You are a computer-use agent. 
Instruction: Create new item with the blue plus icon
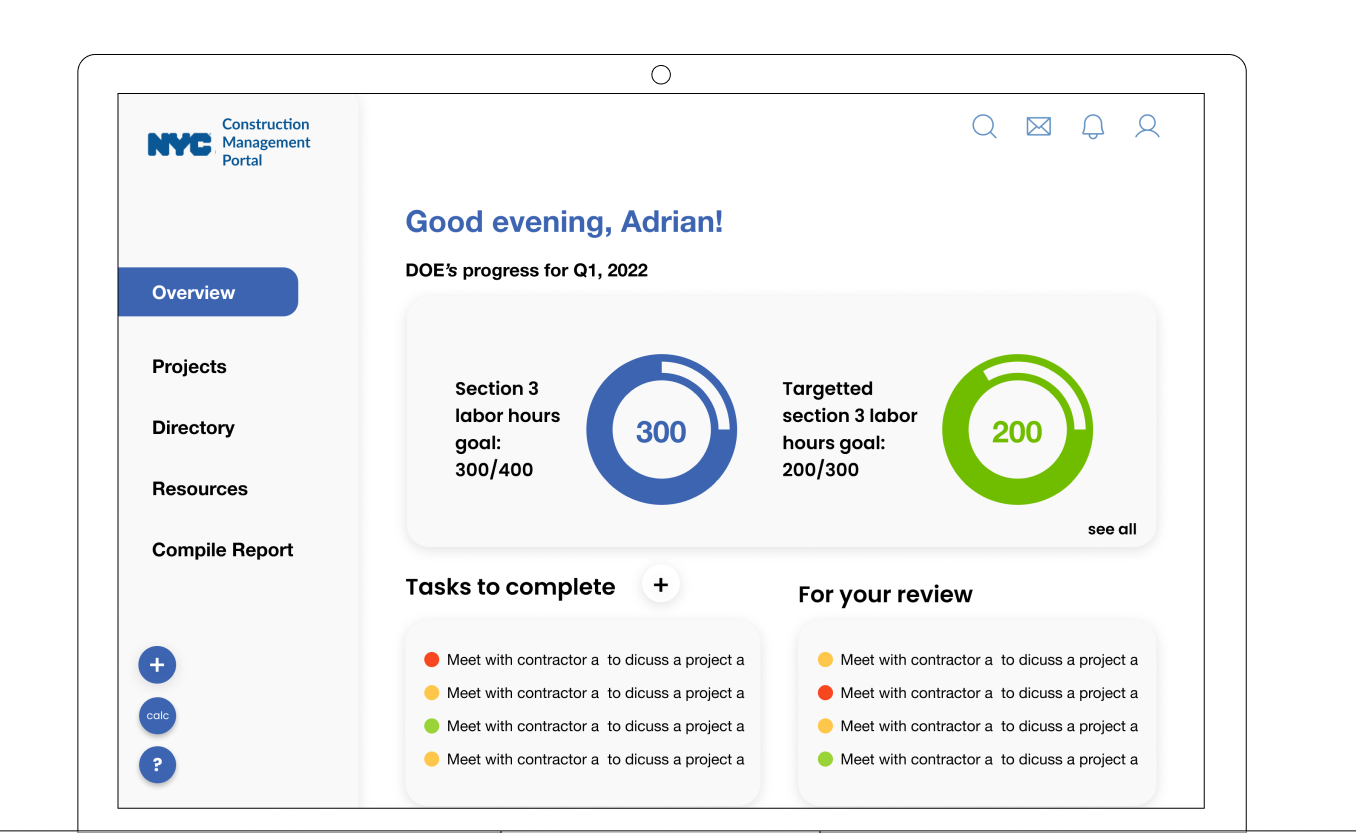tap(157, 664)
